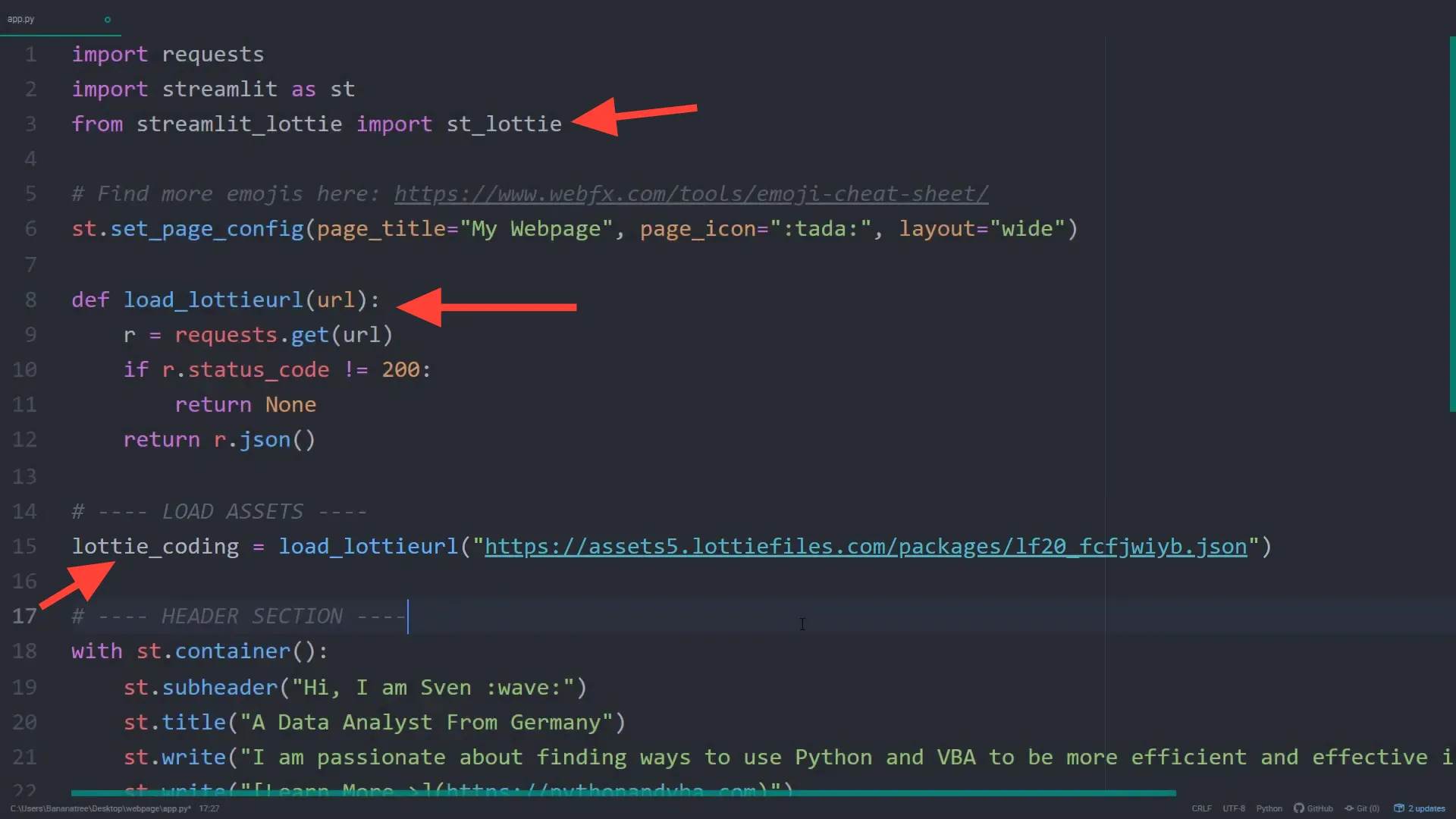Click the modified-file dot on the app.py tab

pyautogui.click(x=108, y=20)
